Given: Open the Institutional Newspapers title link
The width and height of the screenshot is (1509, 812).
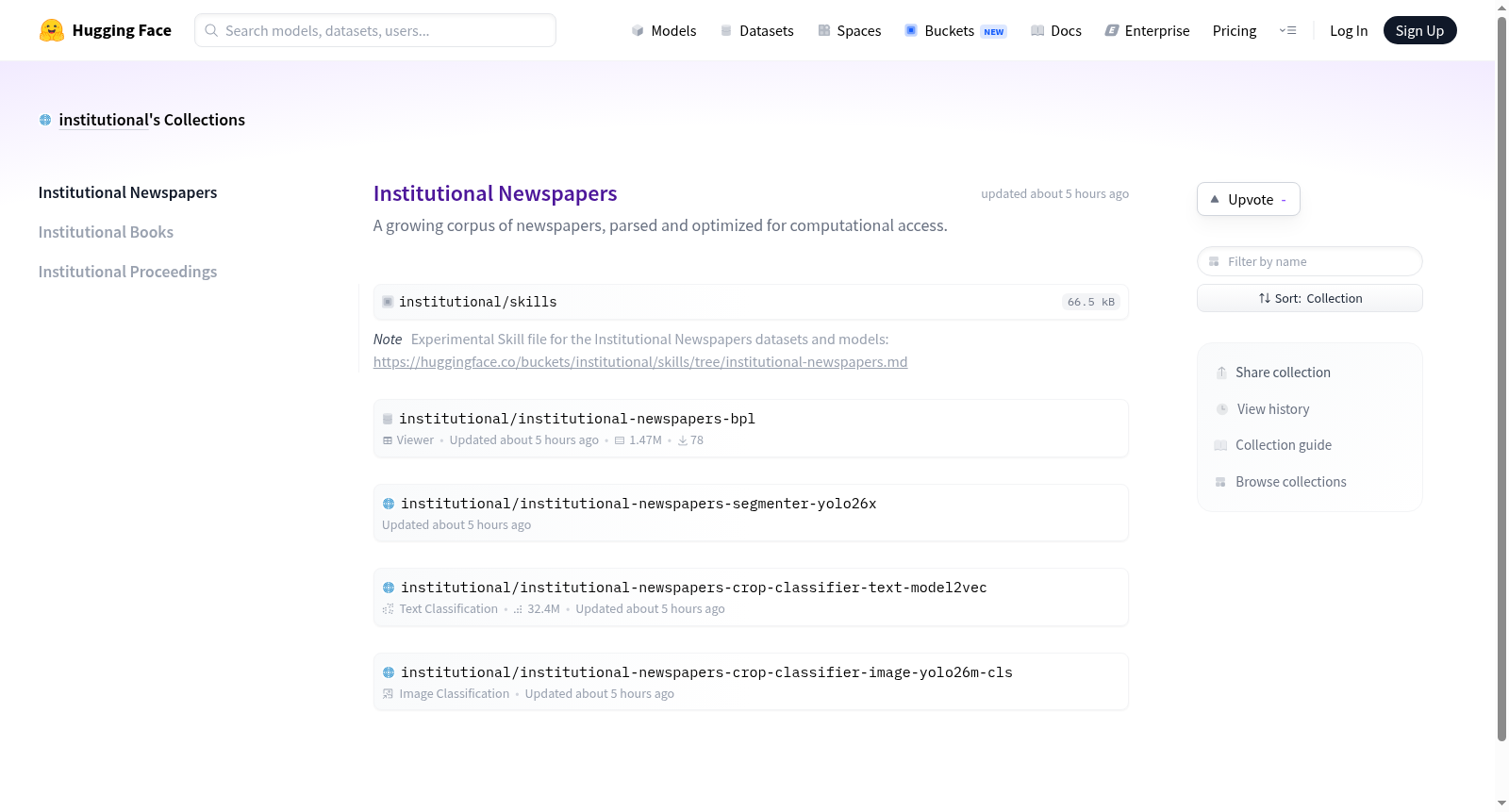Looking at the screenshot, I should click(495, 193).
